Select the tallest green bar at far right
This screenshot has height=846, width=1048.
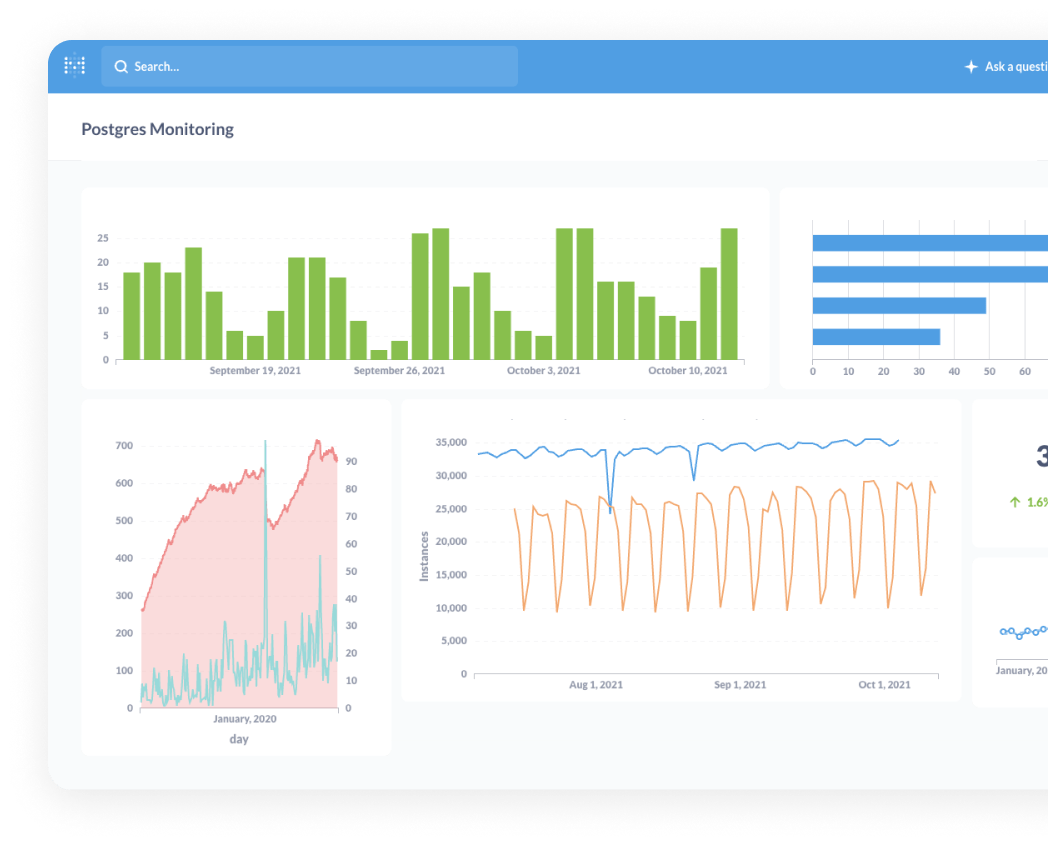pyautogui.click(x=729, y=294)
